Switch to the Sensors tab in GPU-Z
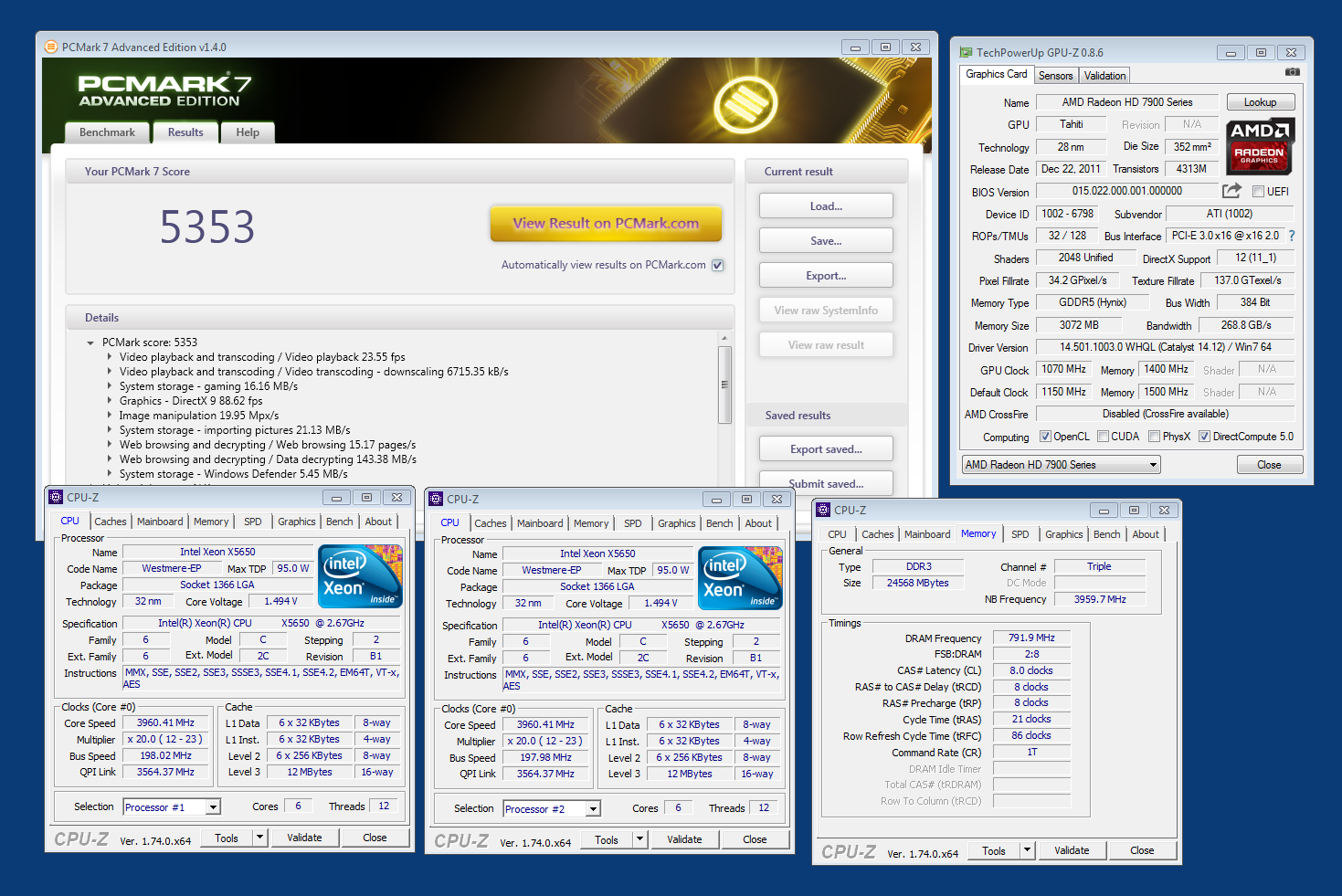Viewport: 1342px width, 896px height. point(1055,76)
